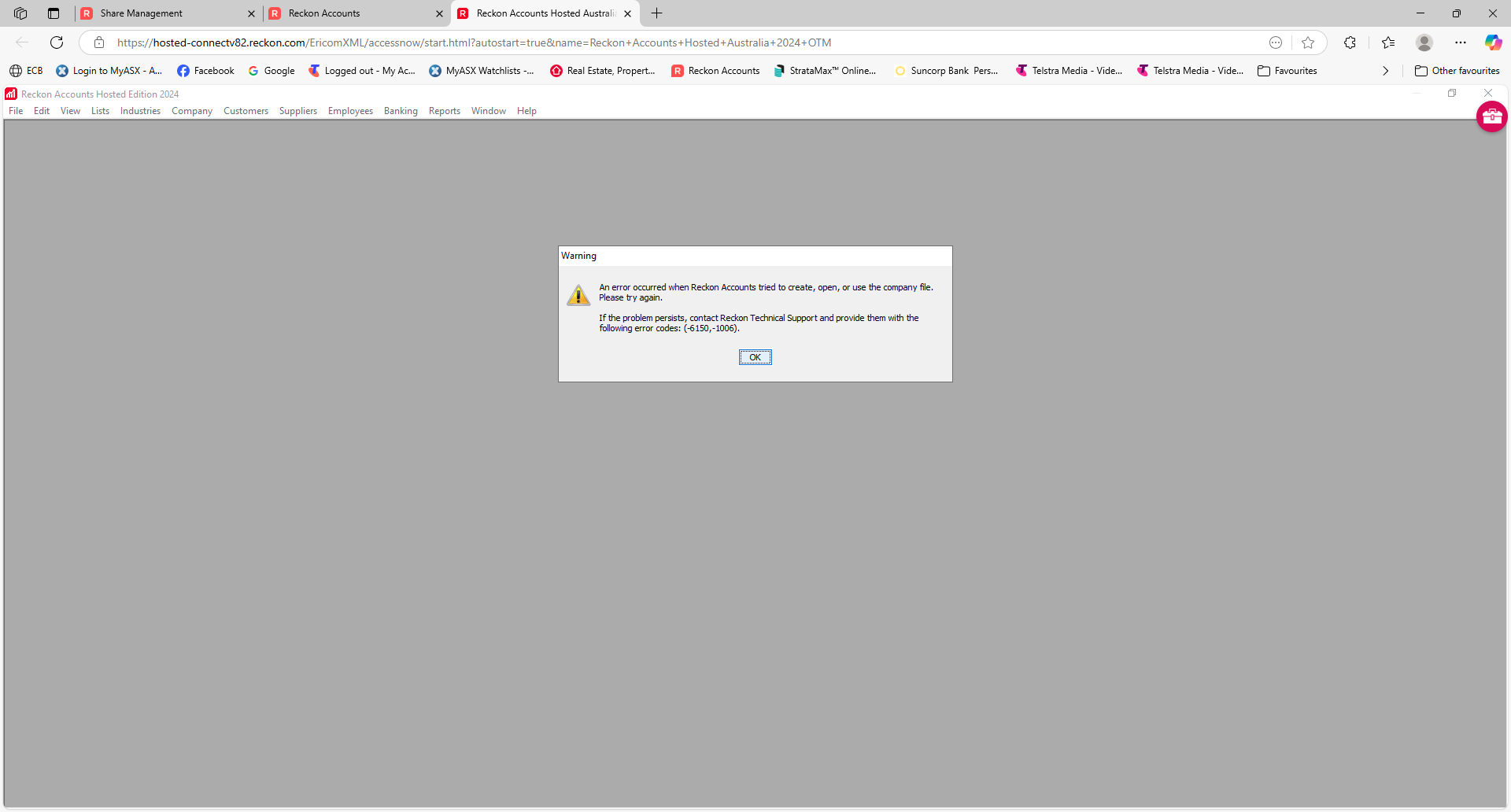1511x812 pixels.
Task: Open the Favourites list icon
Action: [1388, 42]
